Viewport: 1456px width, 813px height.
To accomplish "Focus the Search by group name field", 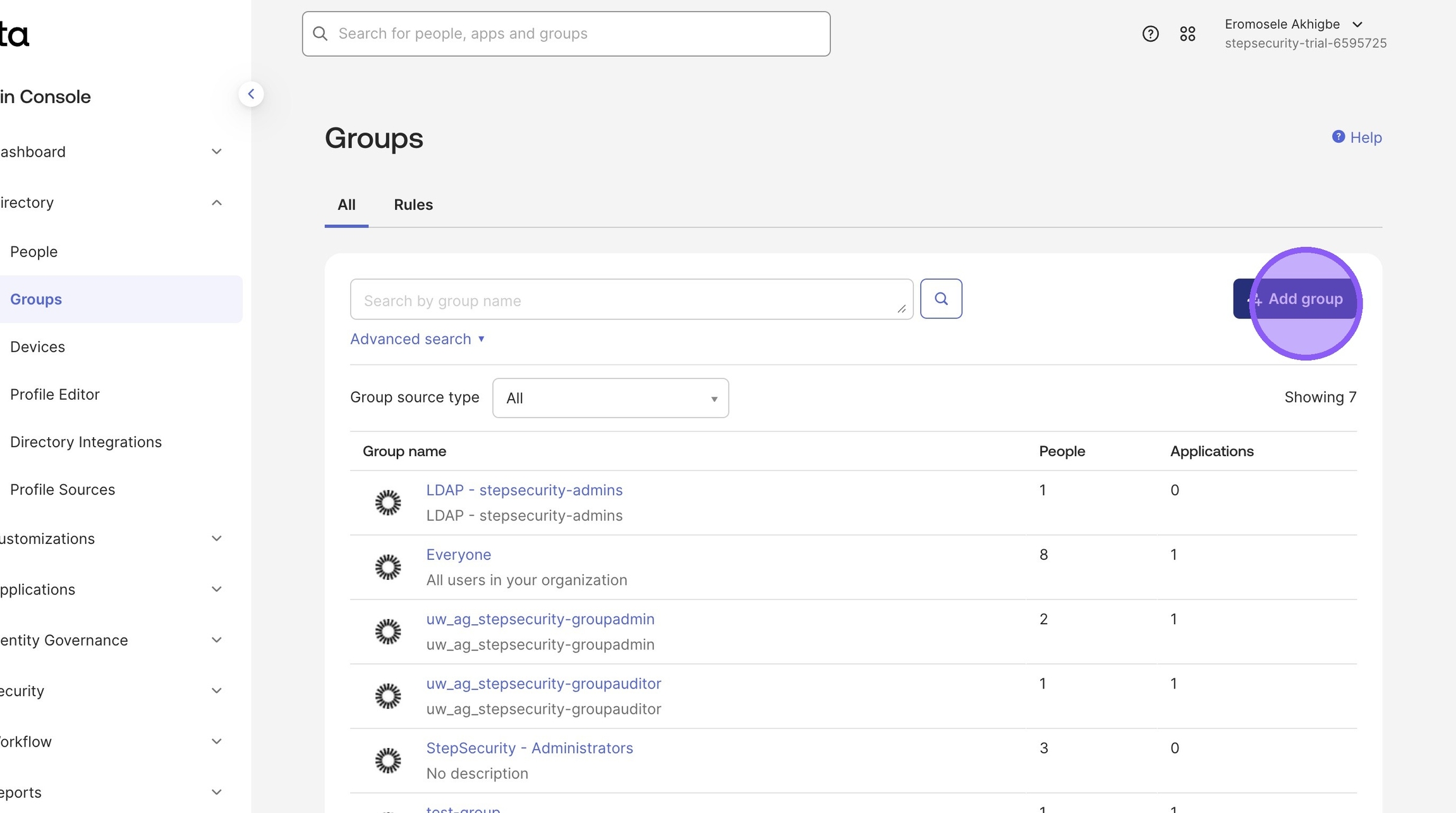I will 631,300.
